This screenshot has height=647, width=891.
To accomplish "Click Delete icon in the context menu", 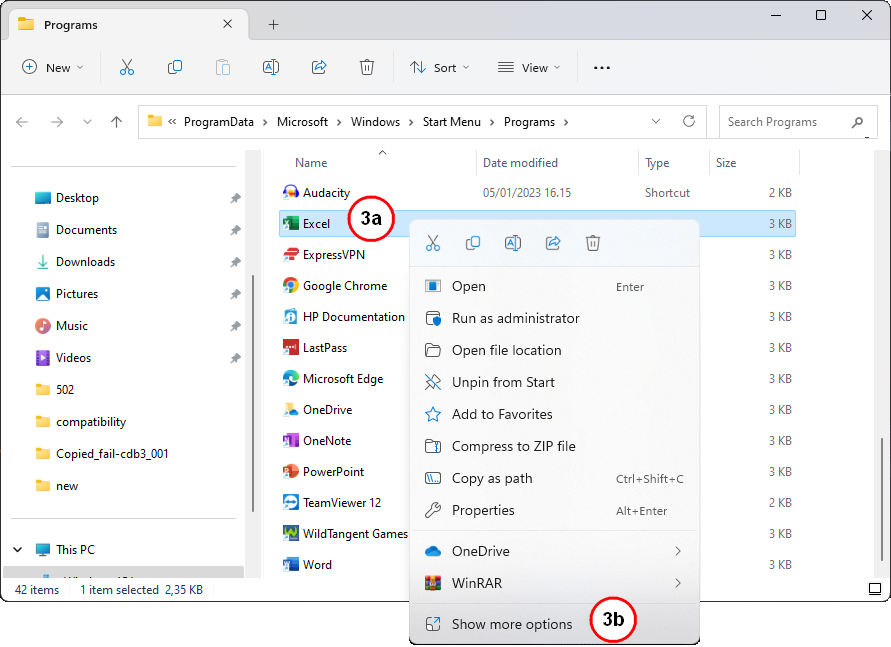I will (593, 243).
